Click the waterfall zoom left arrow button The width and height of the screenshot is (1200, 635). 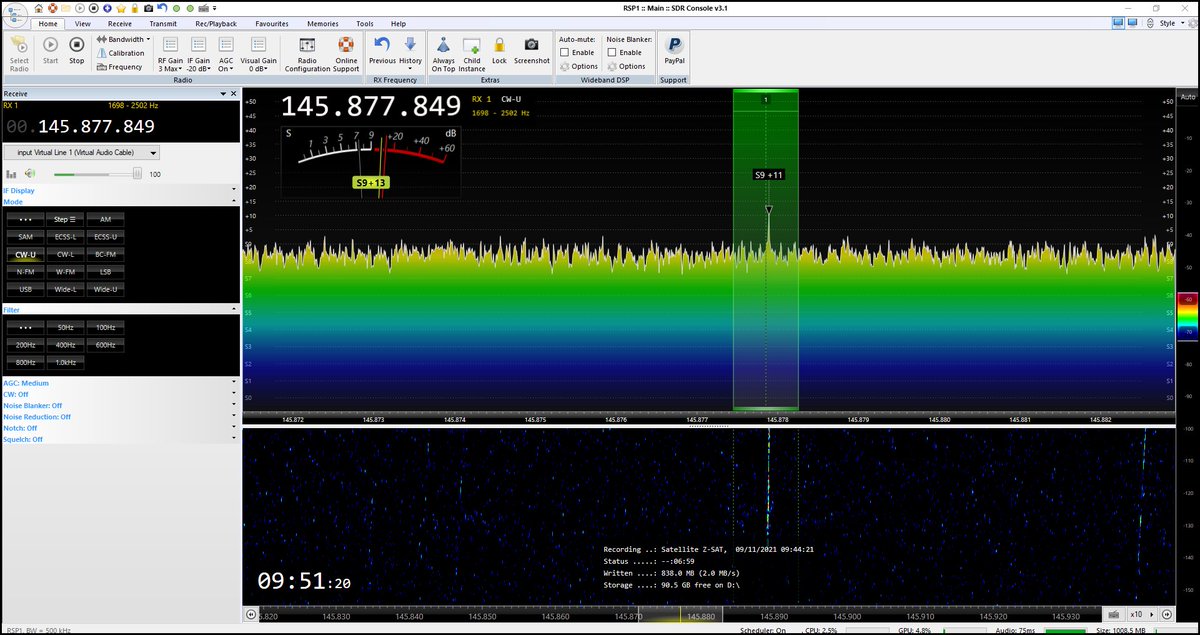click(250, 614)
